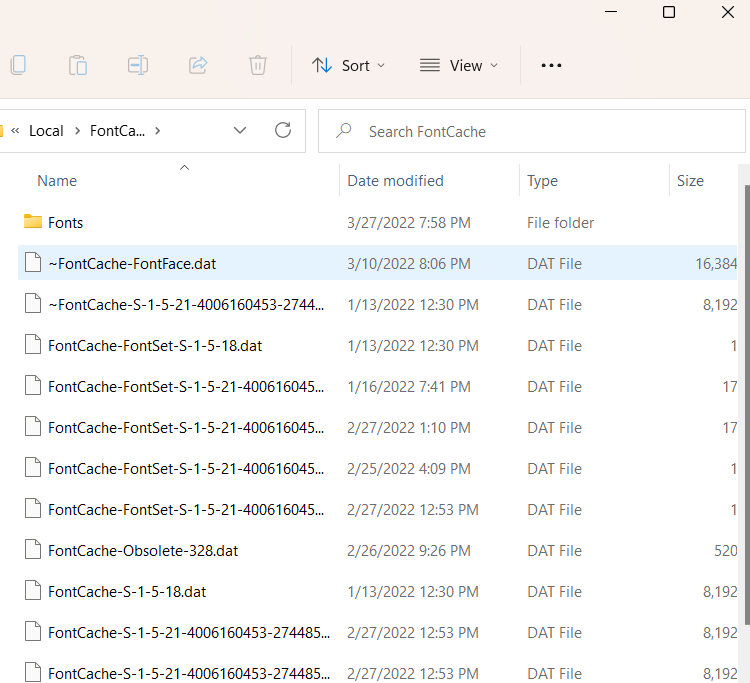Select the FontCache-FontSet-S-1-5-18.dat file
The height and width of the screenshot is (683, 750).
(x=155, y=345)
